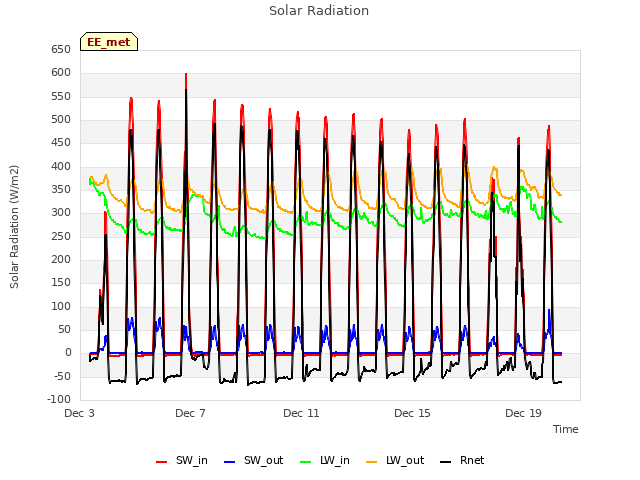Click the SW_out legend label
This screenshot has width=640, height=480.
tap(263, 460)
